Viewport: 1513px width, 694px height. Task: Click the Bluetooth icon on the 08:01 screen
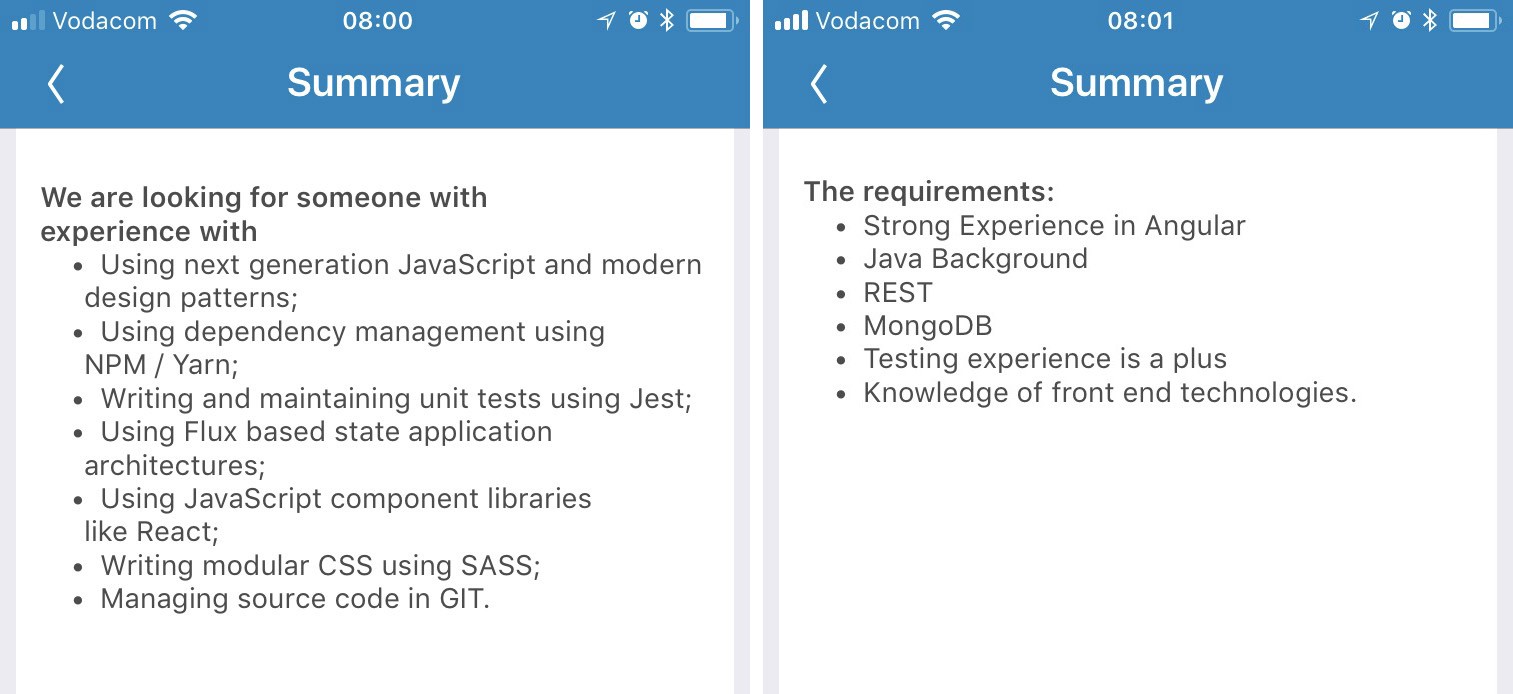1430,20
